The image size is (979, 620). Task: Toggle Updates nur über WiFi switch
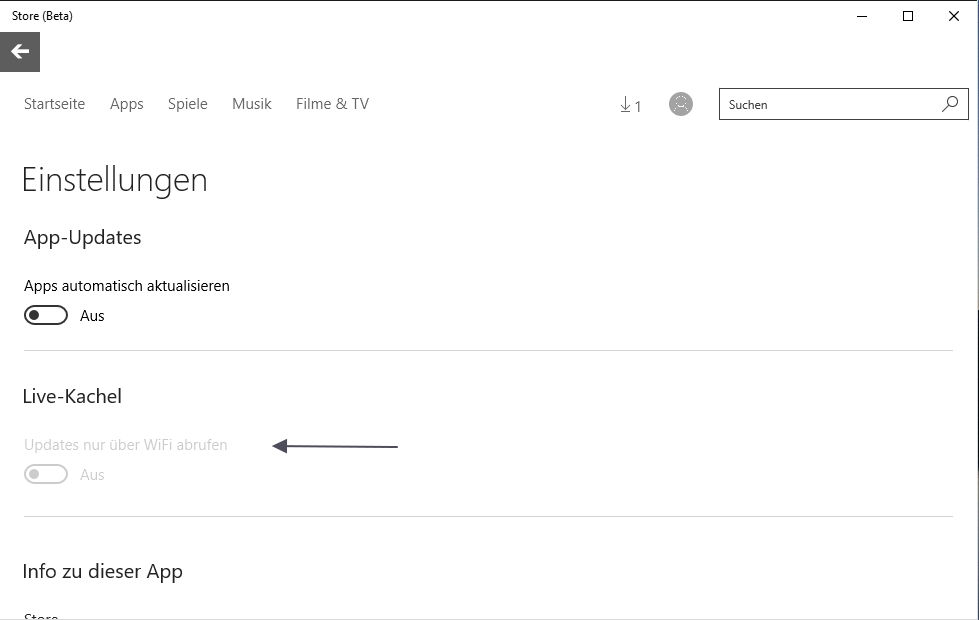click(46, 475)
